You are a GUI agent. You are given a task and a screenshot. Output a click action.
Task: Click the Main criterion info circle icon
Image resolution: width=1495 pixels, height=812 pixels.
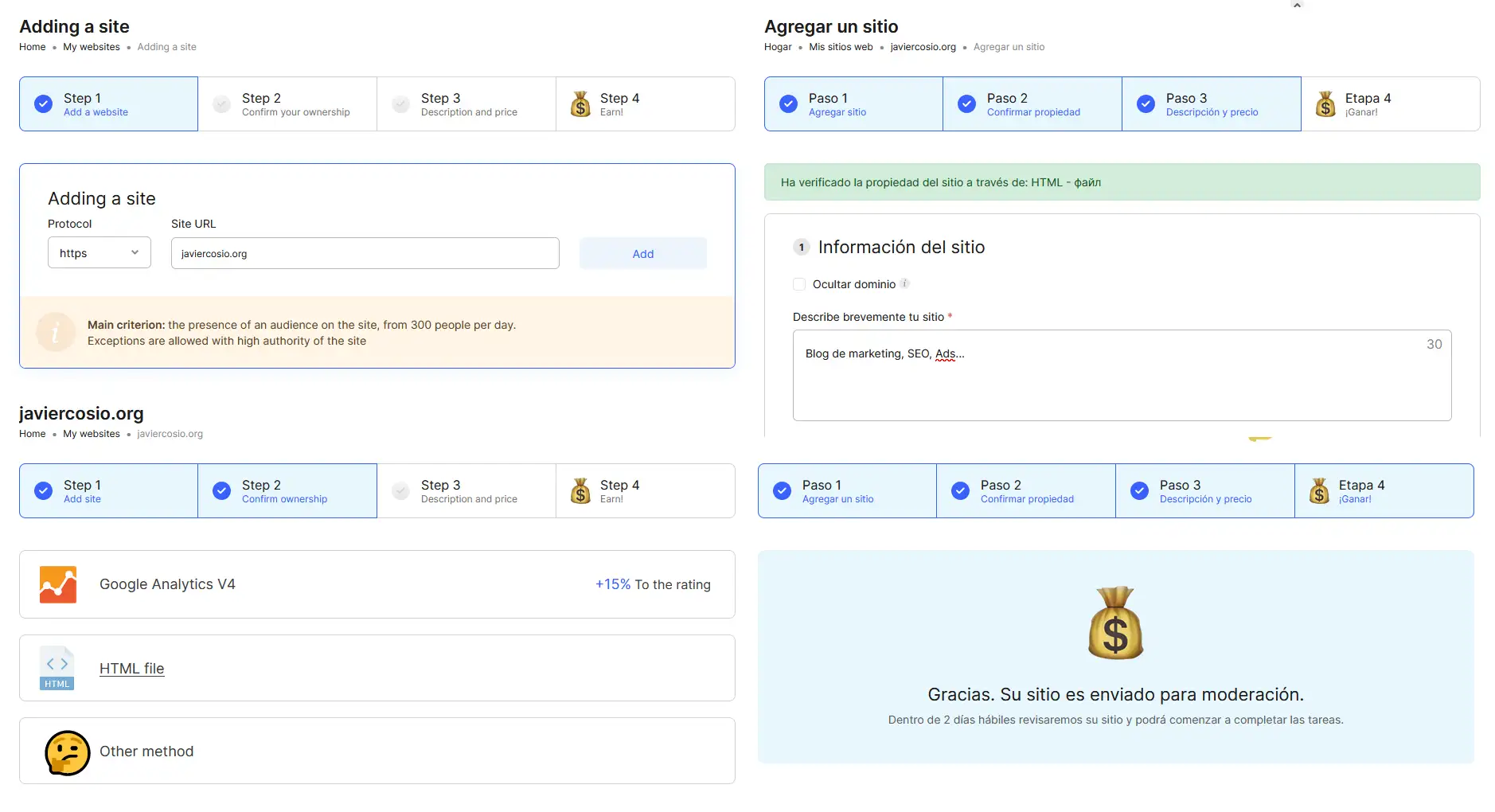55,333
